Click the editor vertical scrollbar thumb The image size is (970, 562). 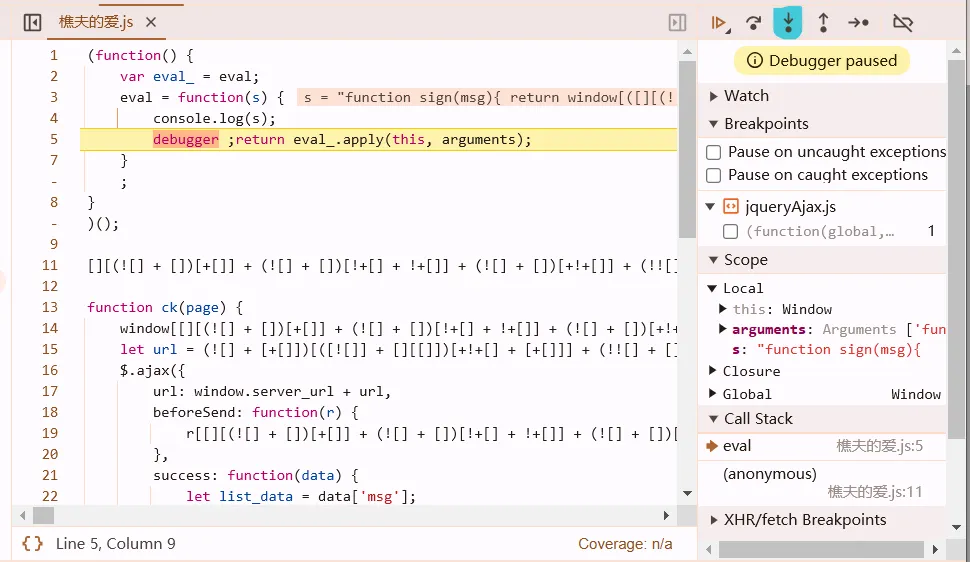click(687, 149)
